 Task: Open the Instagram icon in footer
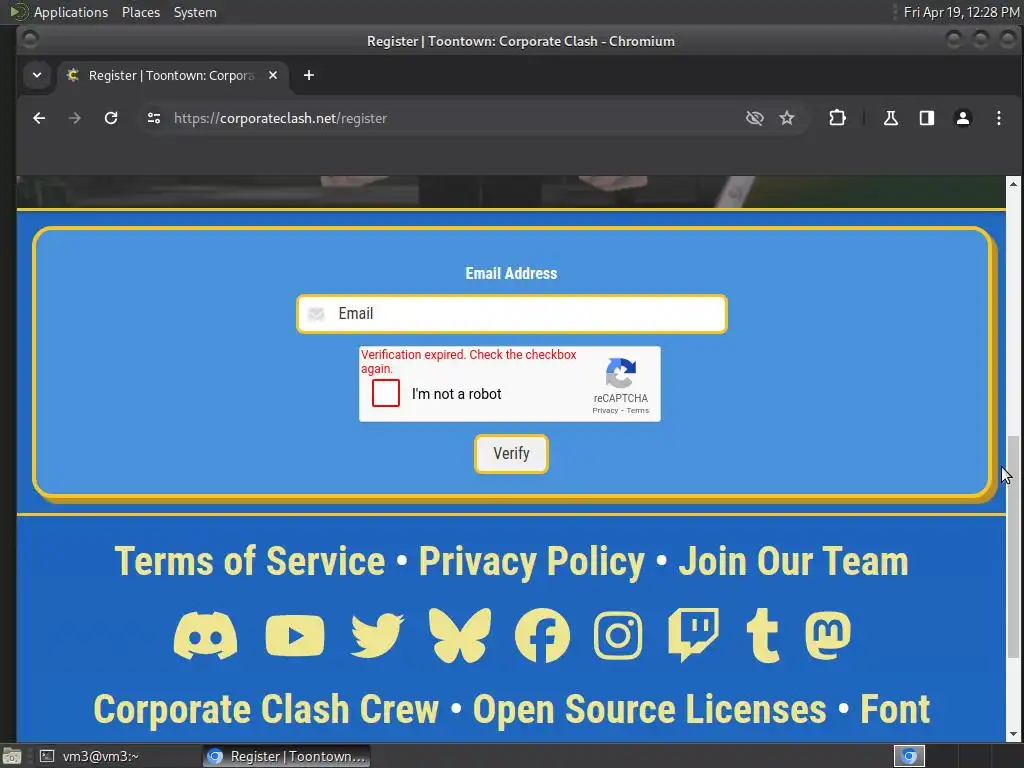coord(618,635)
